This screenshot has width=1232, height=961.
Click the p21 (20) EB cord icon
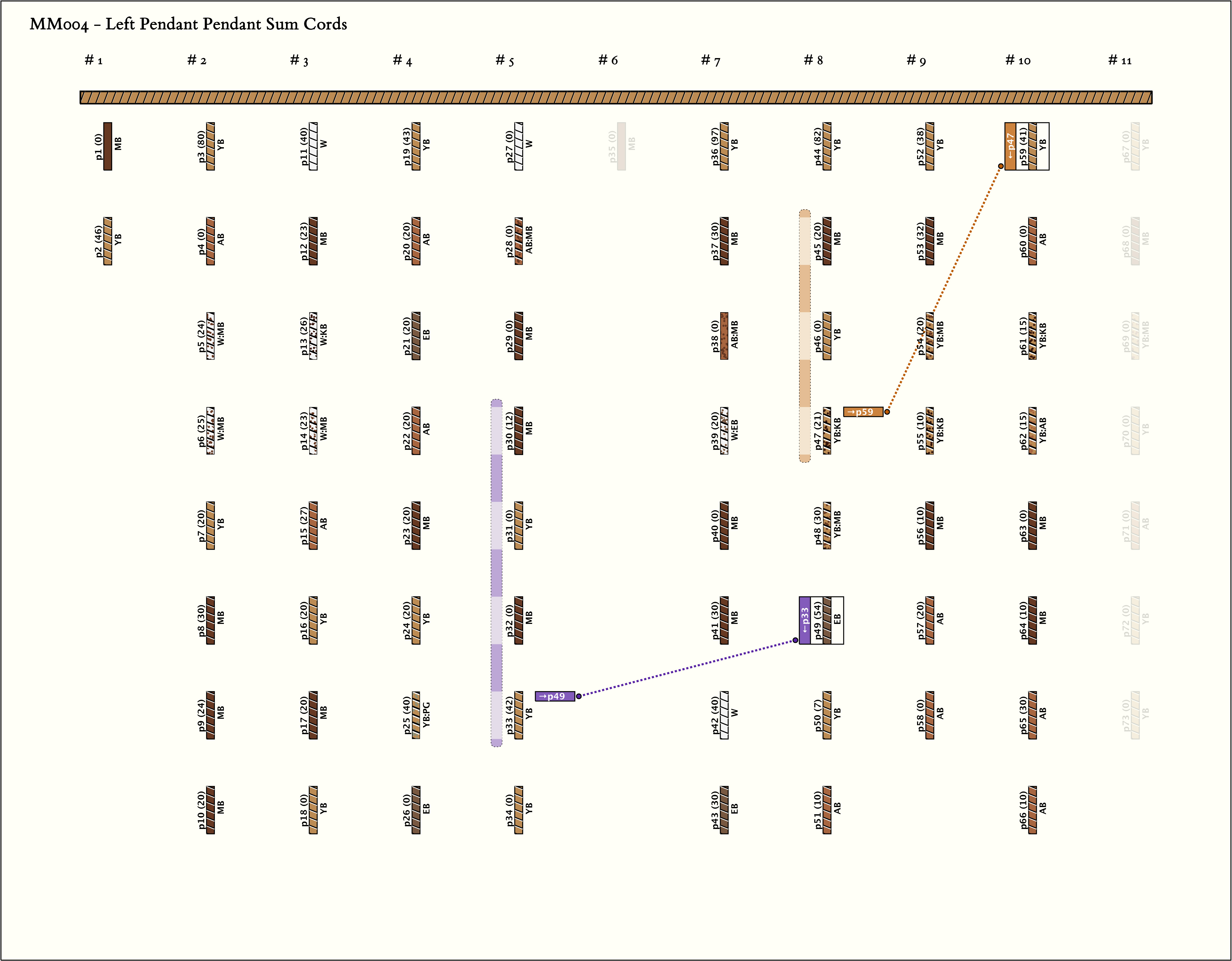[x=416, y=336]
